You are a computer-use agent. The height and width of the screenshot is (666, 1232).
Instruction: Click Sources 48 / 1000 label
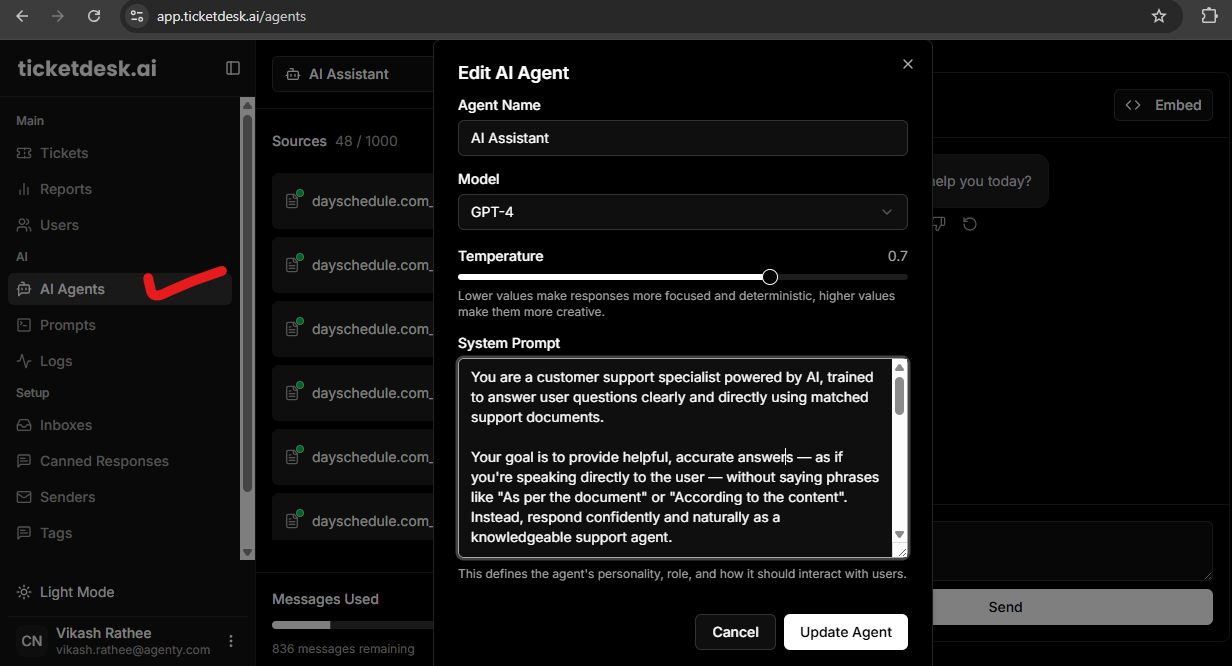[334, 141]
